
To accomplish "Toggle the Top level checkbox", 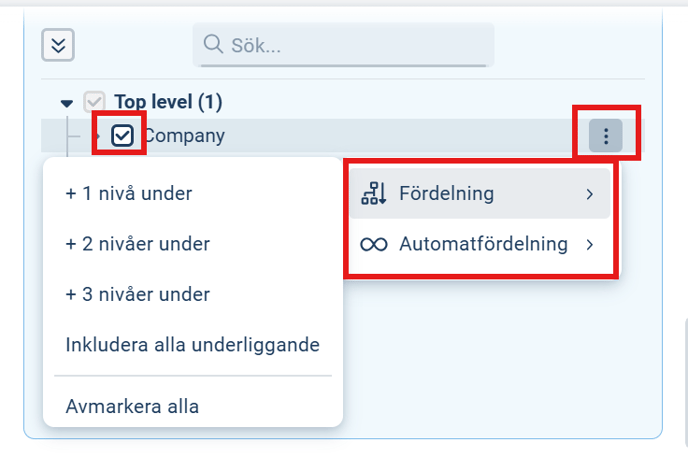I will 94,102.
